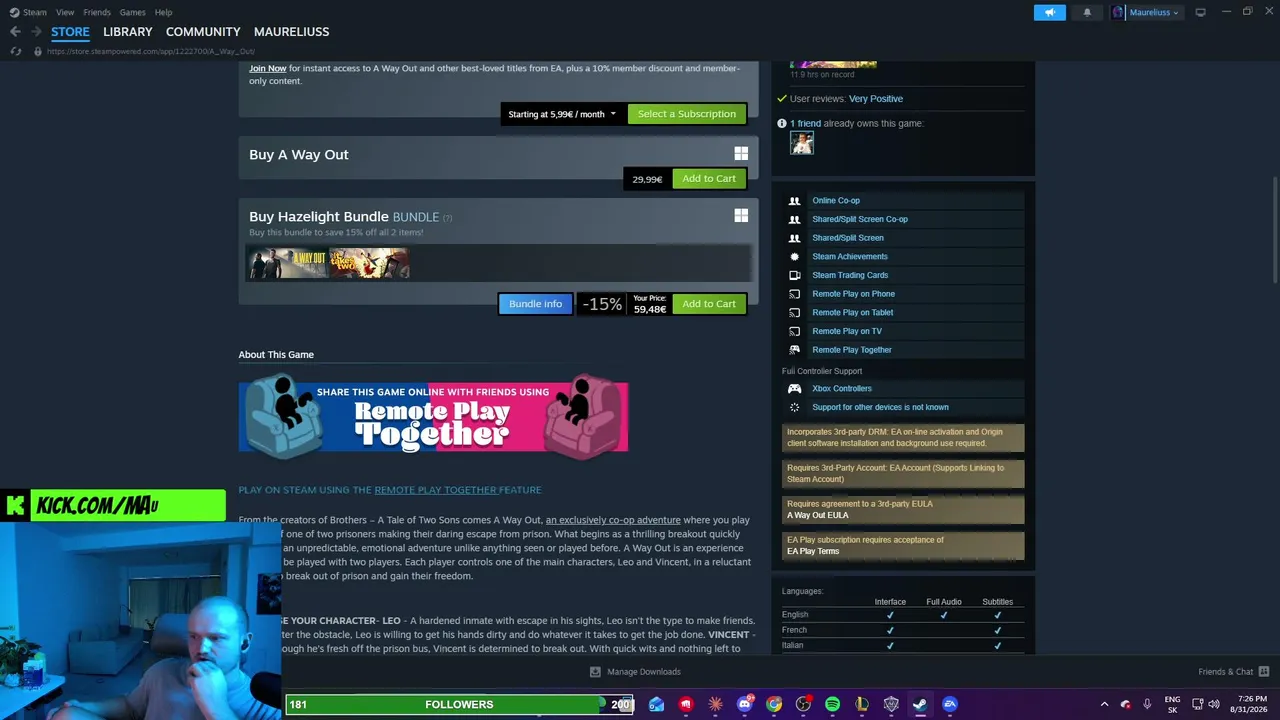This screenshot has height=720, width=1280.
Task: Click the Support for other devices link
Action: pyautogui.click(x=880, y=407)
